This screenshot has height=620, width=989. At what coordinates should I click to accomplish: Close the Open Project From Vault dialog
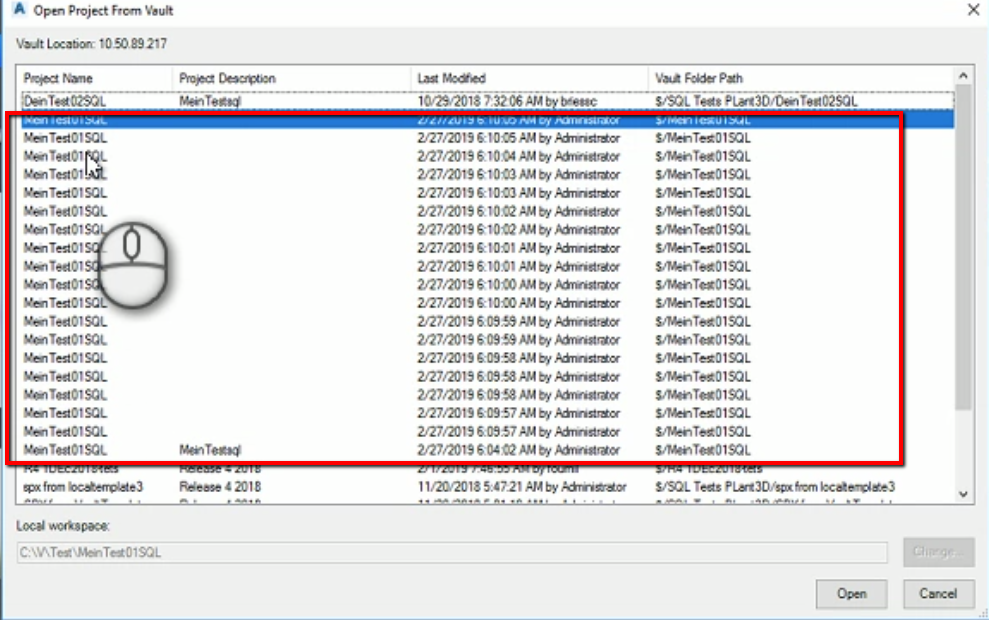point(975,10)
